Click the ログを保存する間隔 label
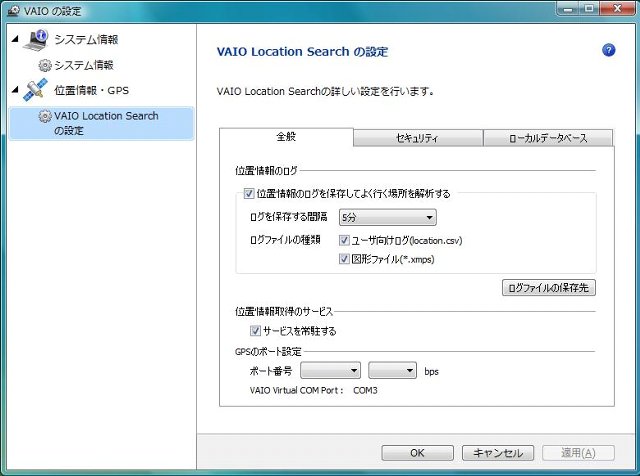Screen dimensions: 640x476 [x=289, y=217]
